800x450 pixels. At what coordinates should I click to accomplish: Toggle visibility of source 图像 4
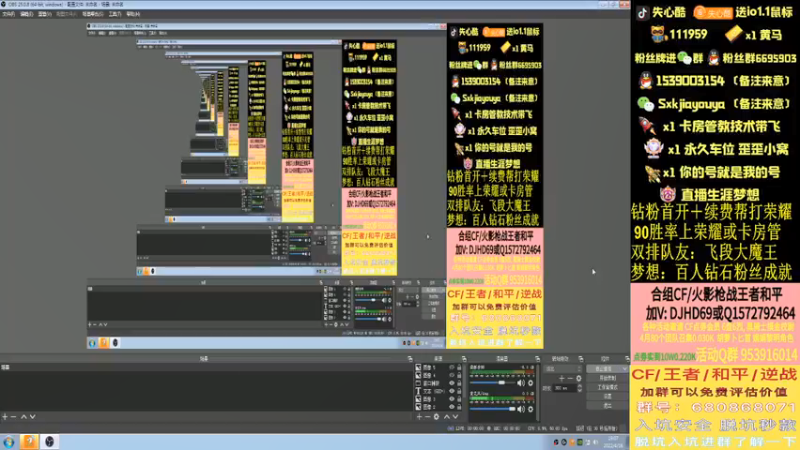452,375
